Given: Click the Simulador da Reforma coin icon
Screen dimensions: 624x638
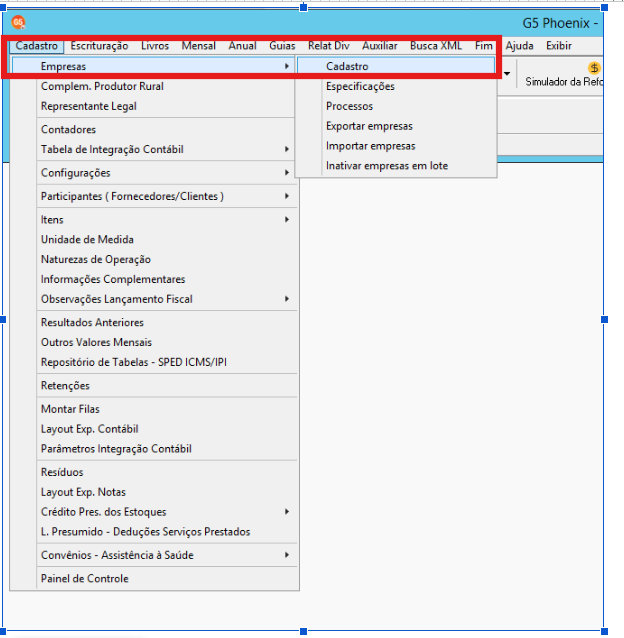Looking at the screenshot, I should click(594, 68).
